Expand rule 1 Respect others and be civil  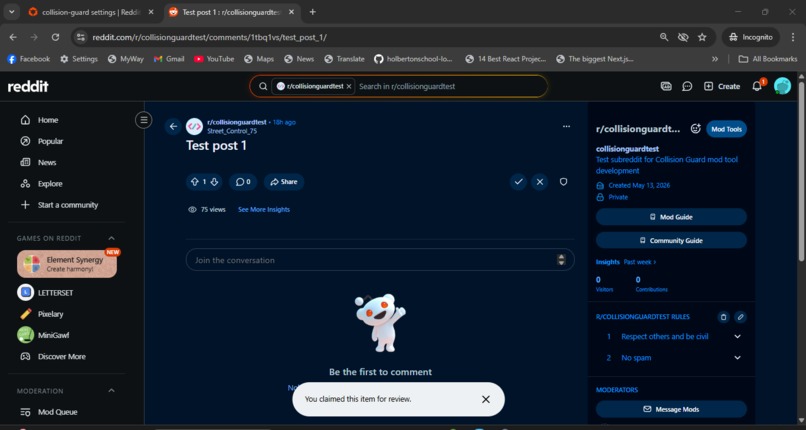(737, 336)
